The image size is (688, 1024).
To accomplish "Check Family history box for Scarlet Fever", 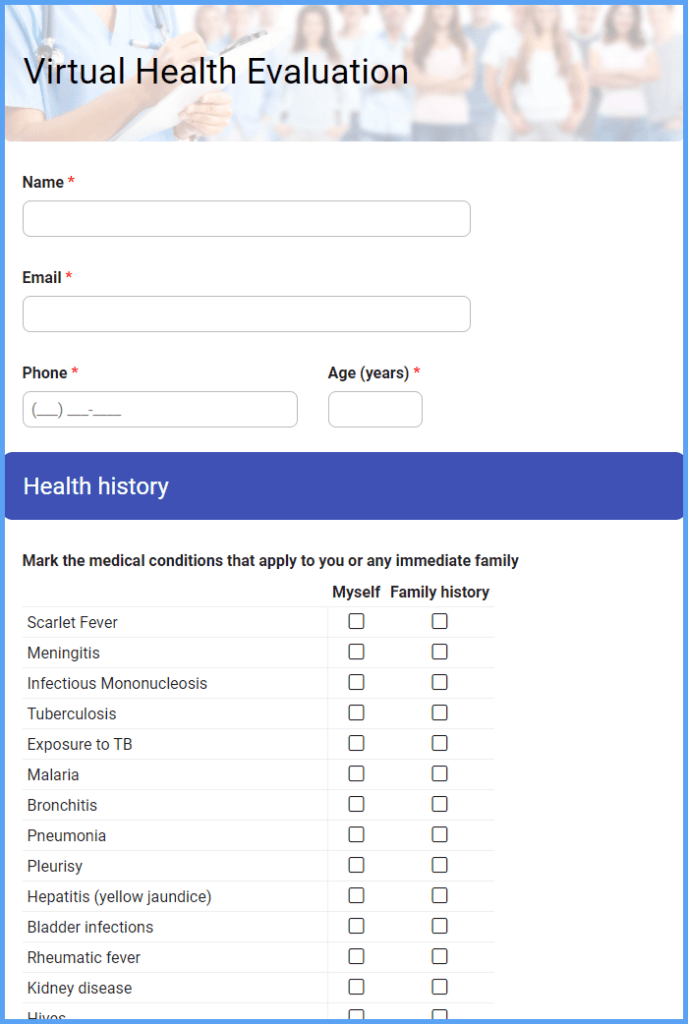I will 439,622.
